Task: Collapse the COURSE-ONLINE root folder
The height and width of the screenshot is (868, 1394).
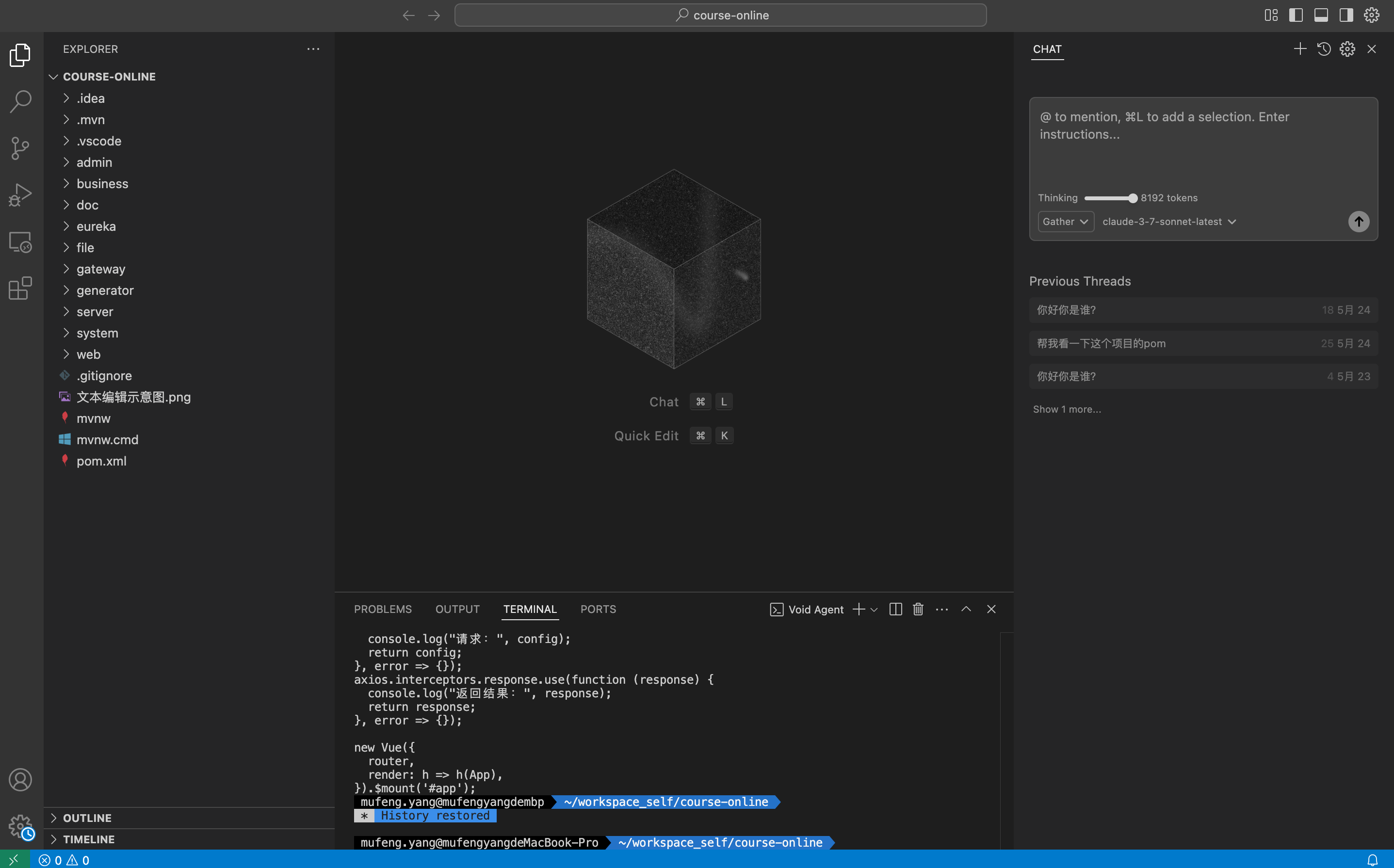Action: point(189,76)
